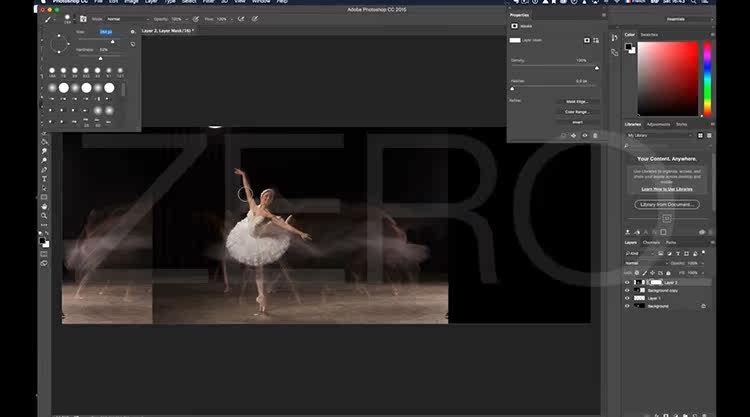Screen dimensions: 750x417
Task: Switch to the Channels tab
Action: pos(651,242)
